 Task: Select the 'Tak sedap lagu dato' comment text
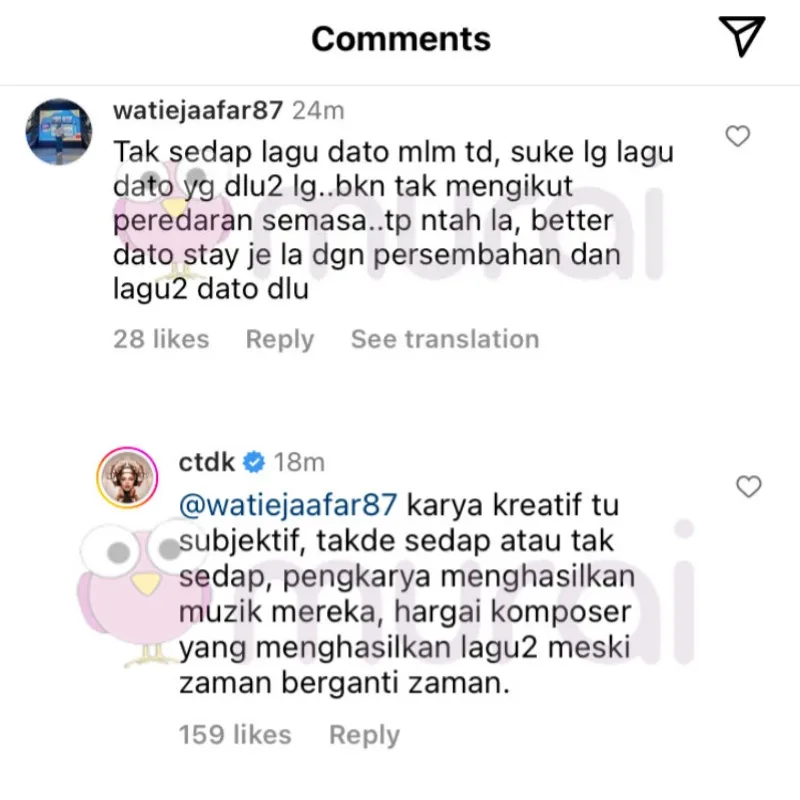393,220
